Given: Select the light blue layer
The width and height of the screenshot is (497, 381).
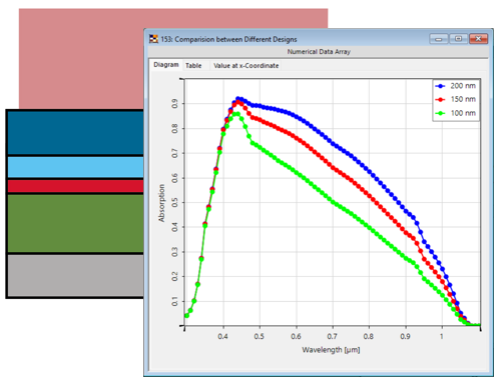Looking at the screenshot, I should coord(76,167).
